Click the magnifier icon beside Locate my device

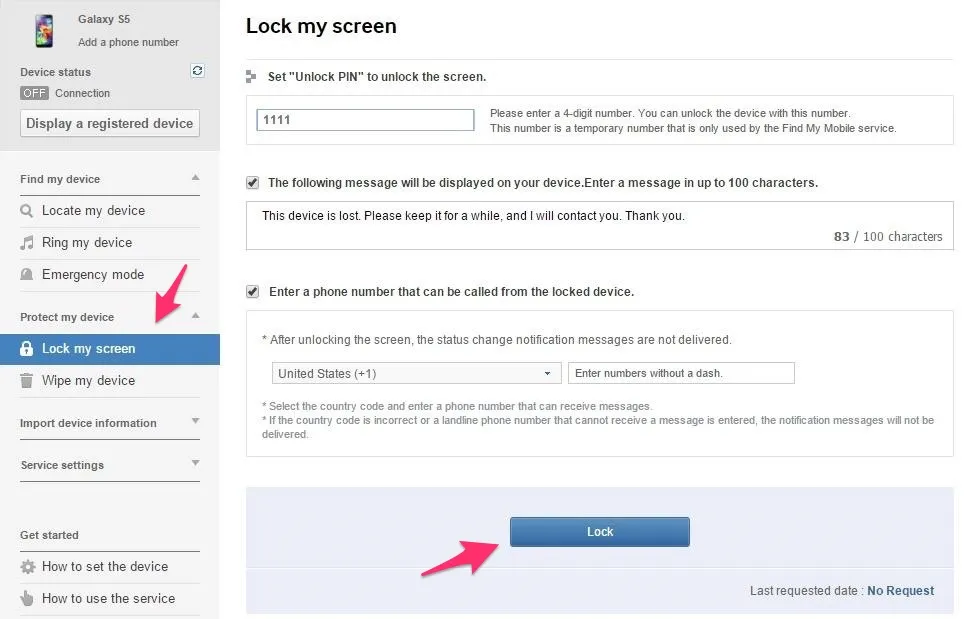(x=27, y=211)
